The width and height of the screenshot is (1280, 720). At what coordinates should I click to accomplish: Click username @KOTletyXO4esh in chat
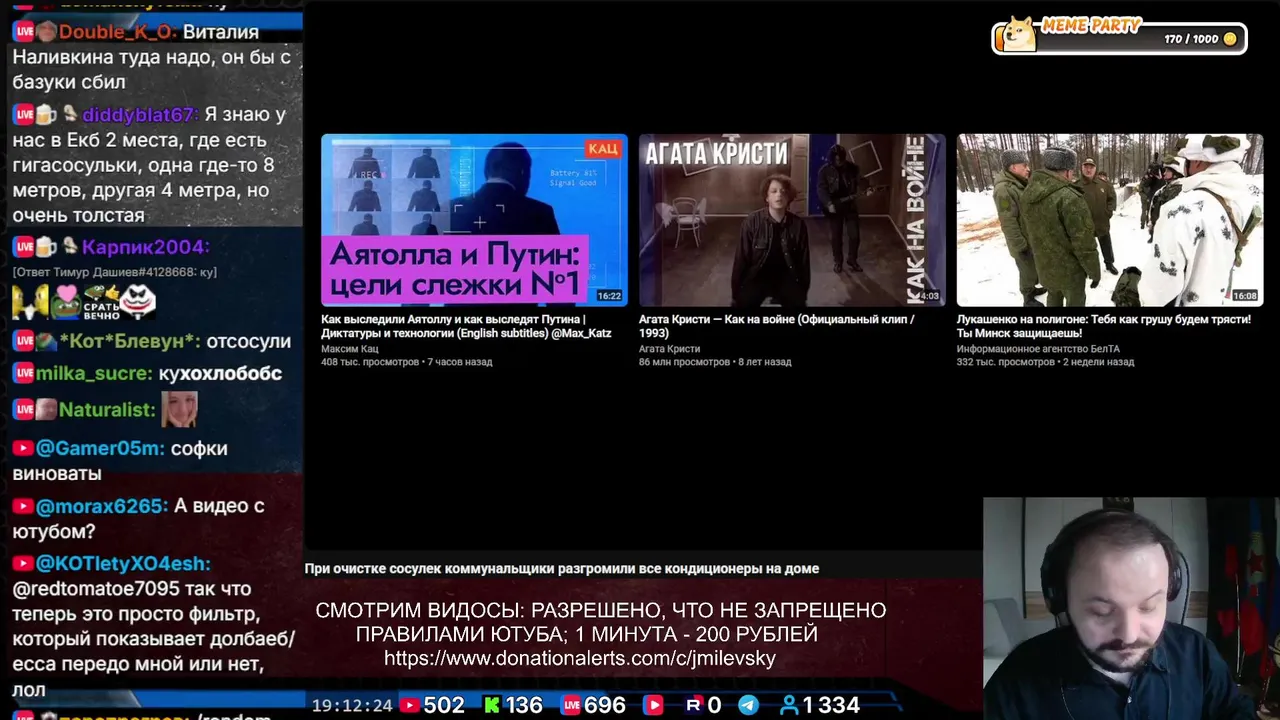coord(123,565)
